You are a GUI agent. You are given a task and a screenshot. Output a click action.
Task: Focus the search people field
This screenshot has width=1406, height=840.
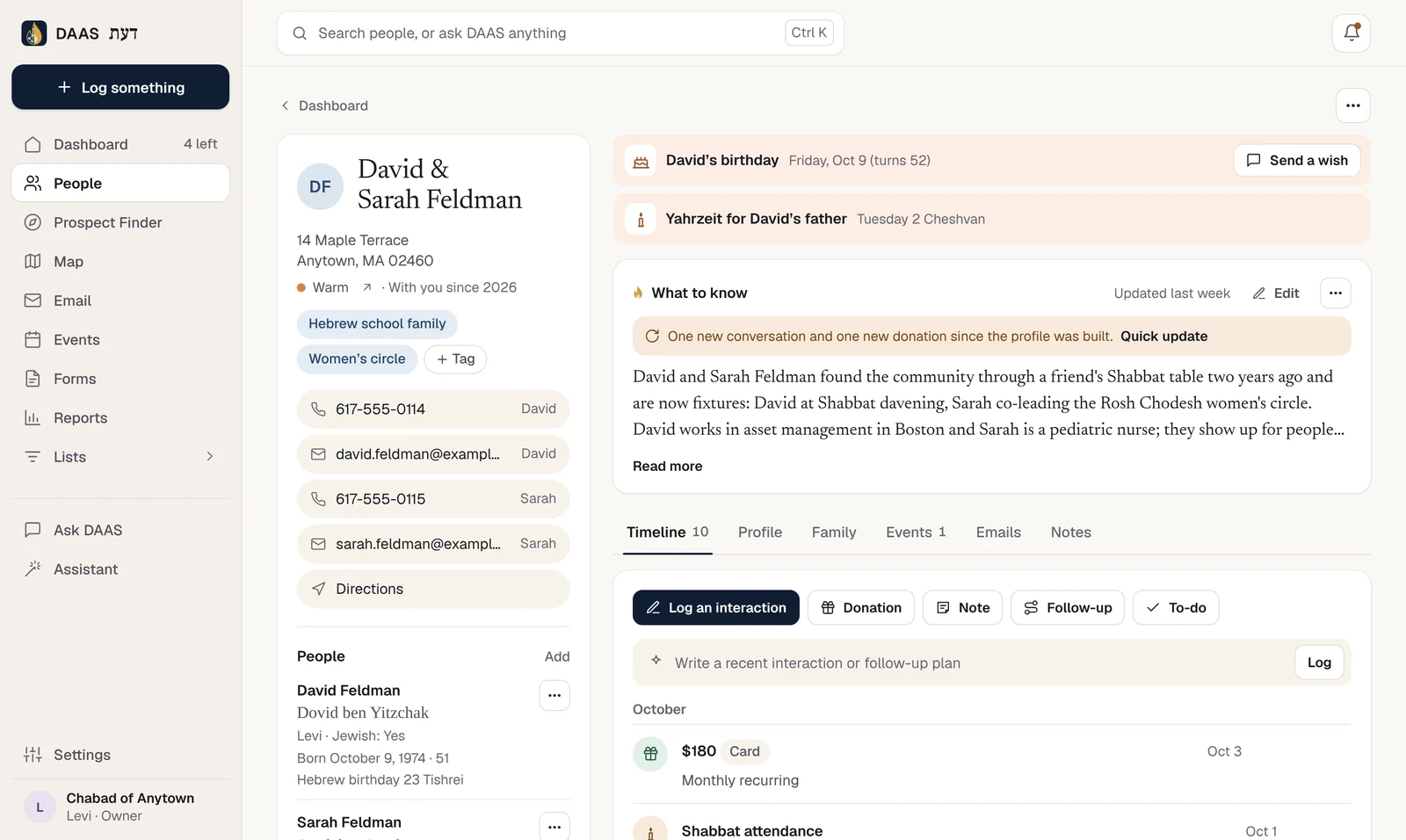click(560, 33)
